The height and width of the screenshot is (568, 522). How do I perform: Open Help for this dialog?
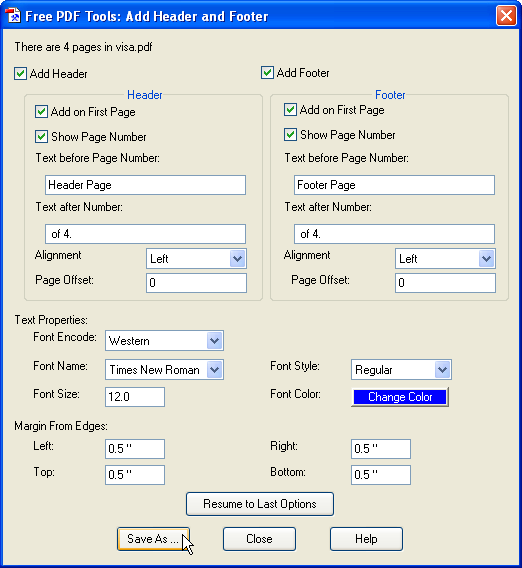pyautogui.click(x=366, y=539)
